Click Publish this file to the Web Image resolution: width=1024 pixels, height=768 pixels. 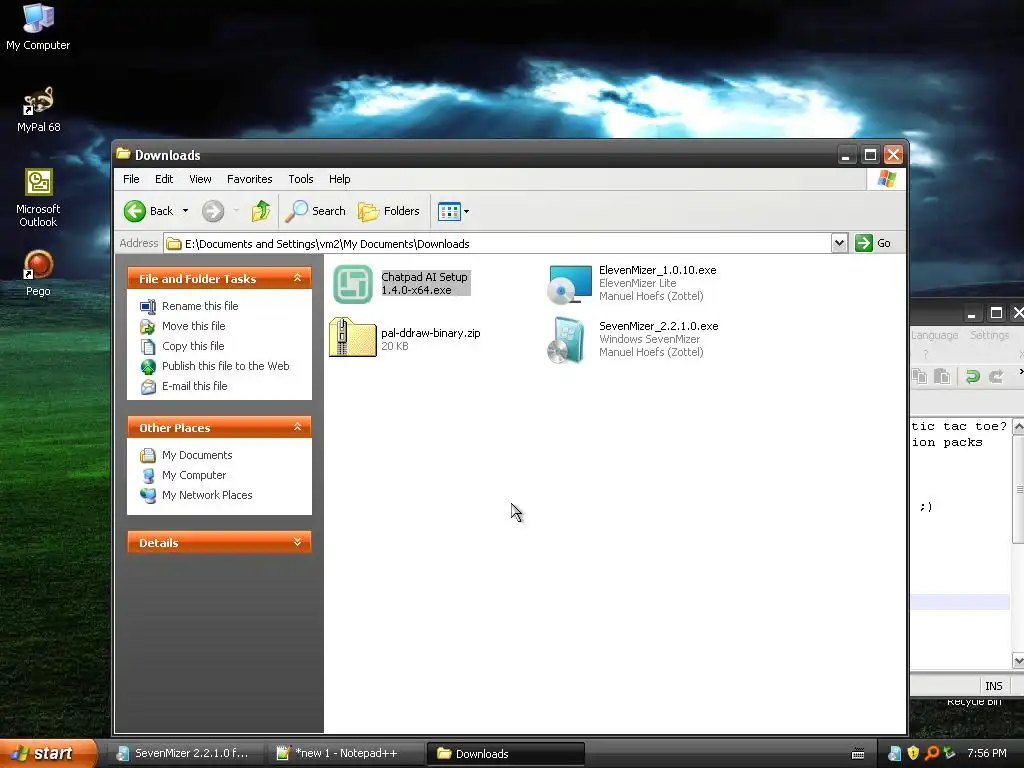pyautogui.click(x=225, y=366)
